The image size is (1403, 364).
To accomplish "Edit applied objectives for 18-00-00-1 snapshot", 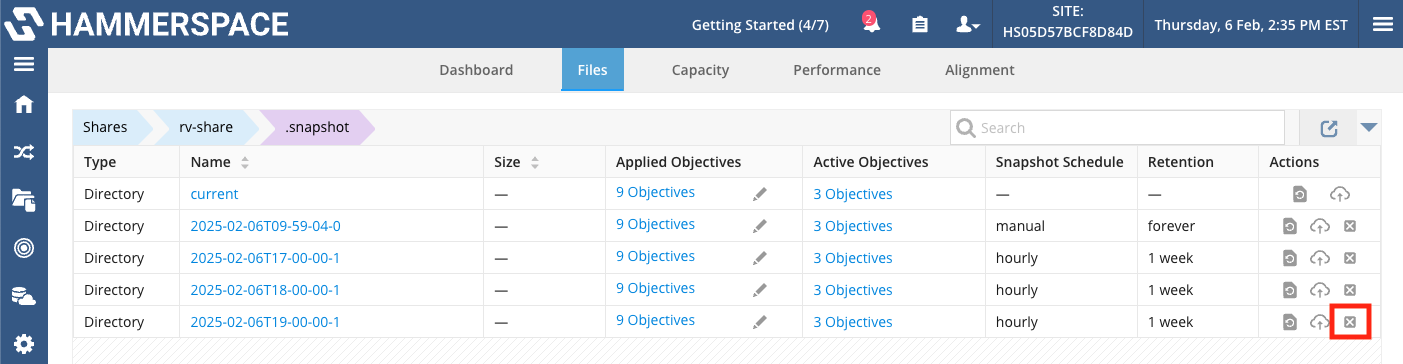I will point(760,290).
